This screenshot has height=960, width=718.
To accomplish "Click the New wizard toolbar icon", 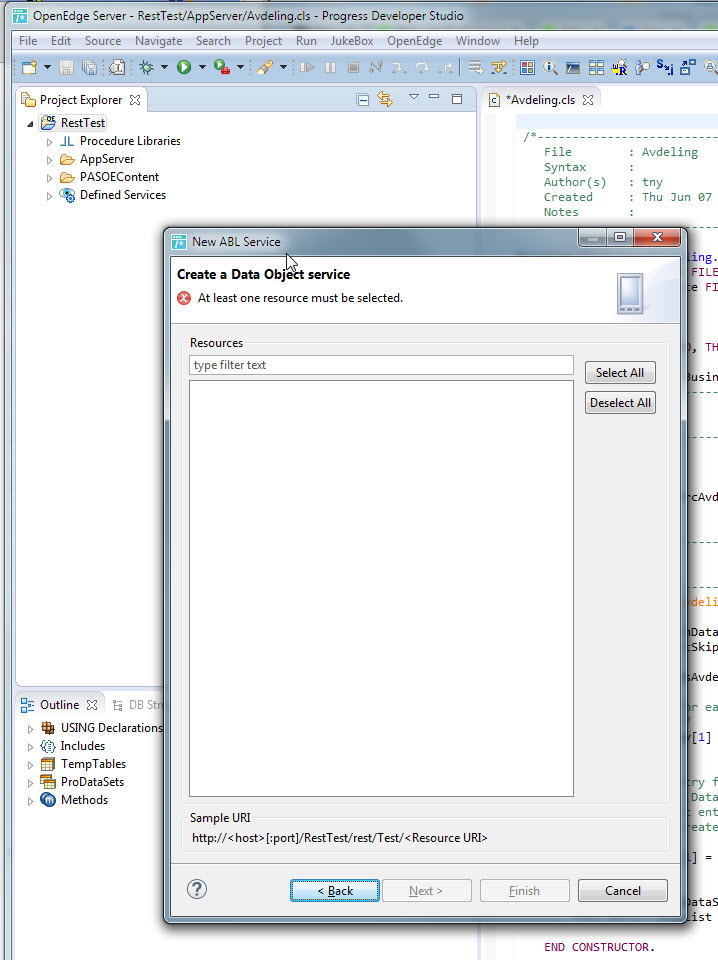I will pos(29,67).
